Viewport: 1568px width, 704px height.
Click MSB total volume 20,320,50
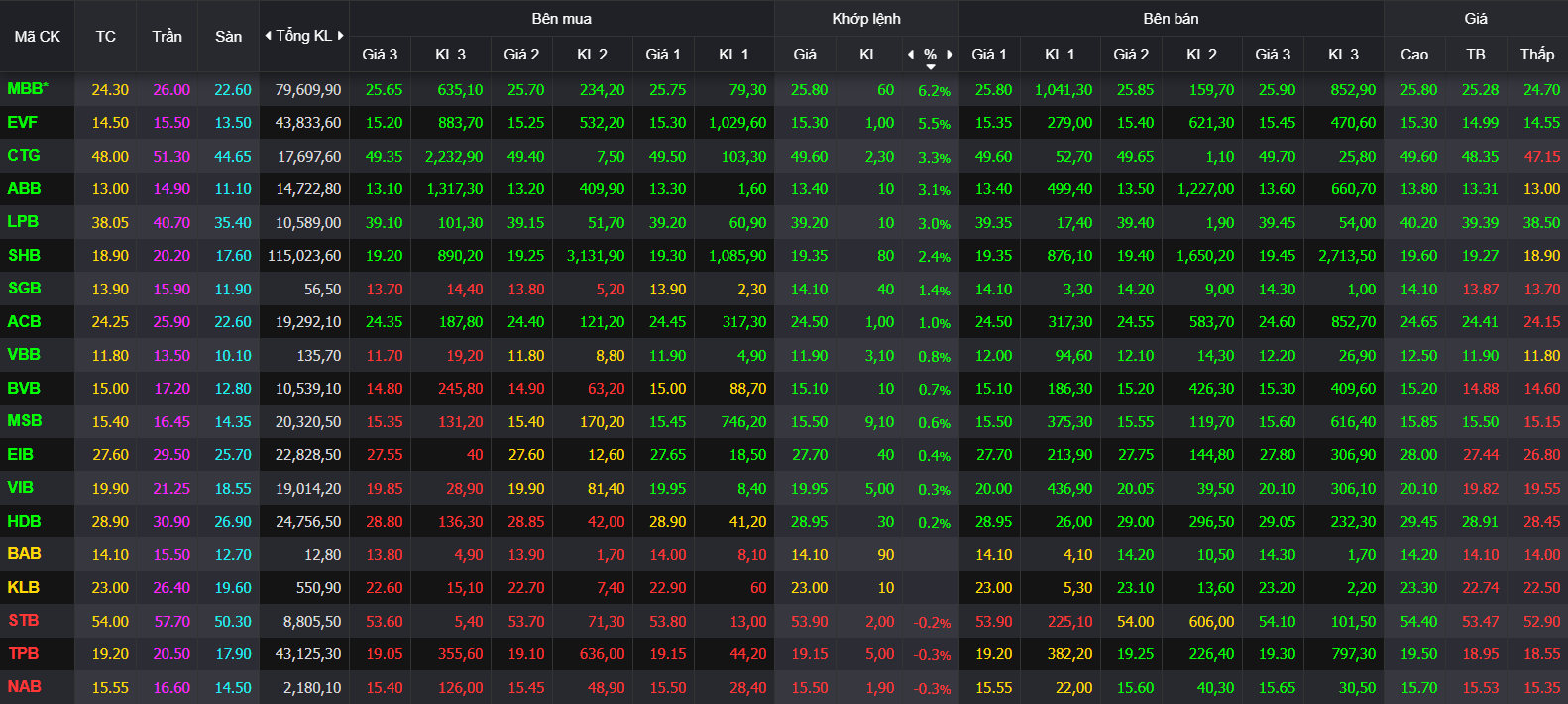click(x=308, y=422)
